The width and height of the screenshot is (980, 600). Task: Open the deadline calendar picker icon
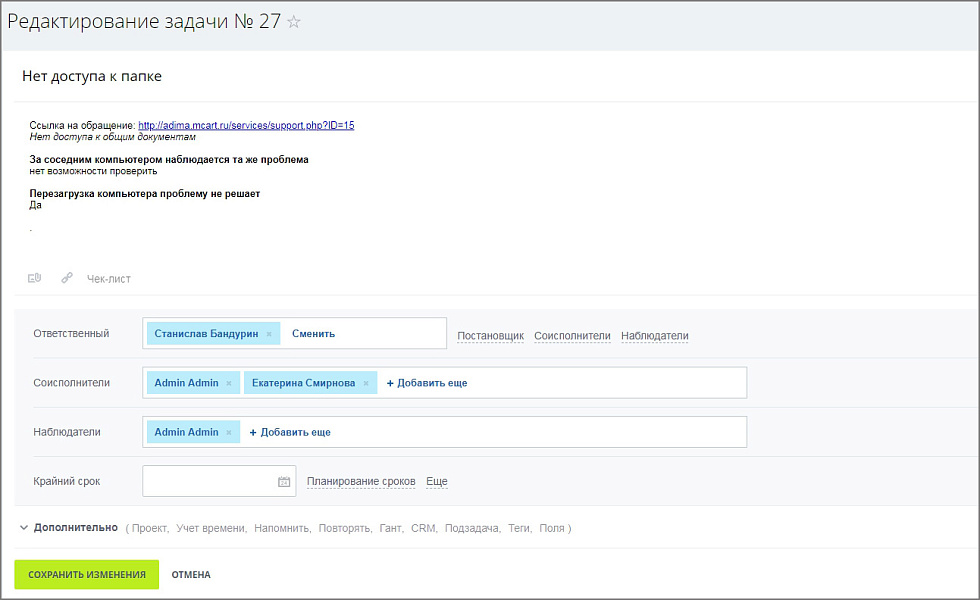pyautogui.click(x=284, y=482)
